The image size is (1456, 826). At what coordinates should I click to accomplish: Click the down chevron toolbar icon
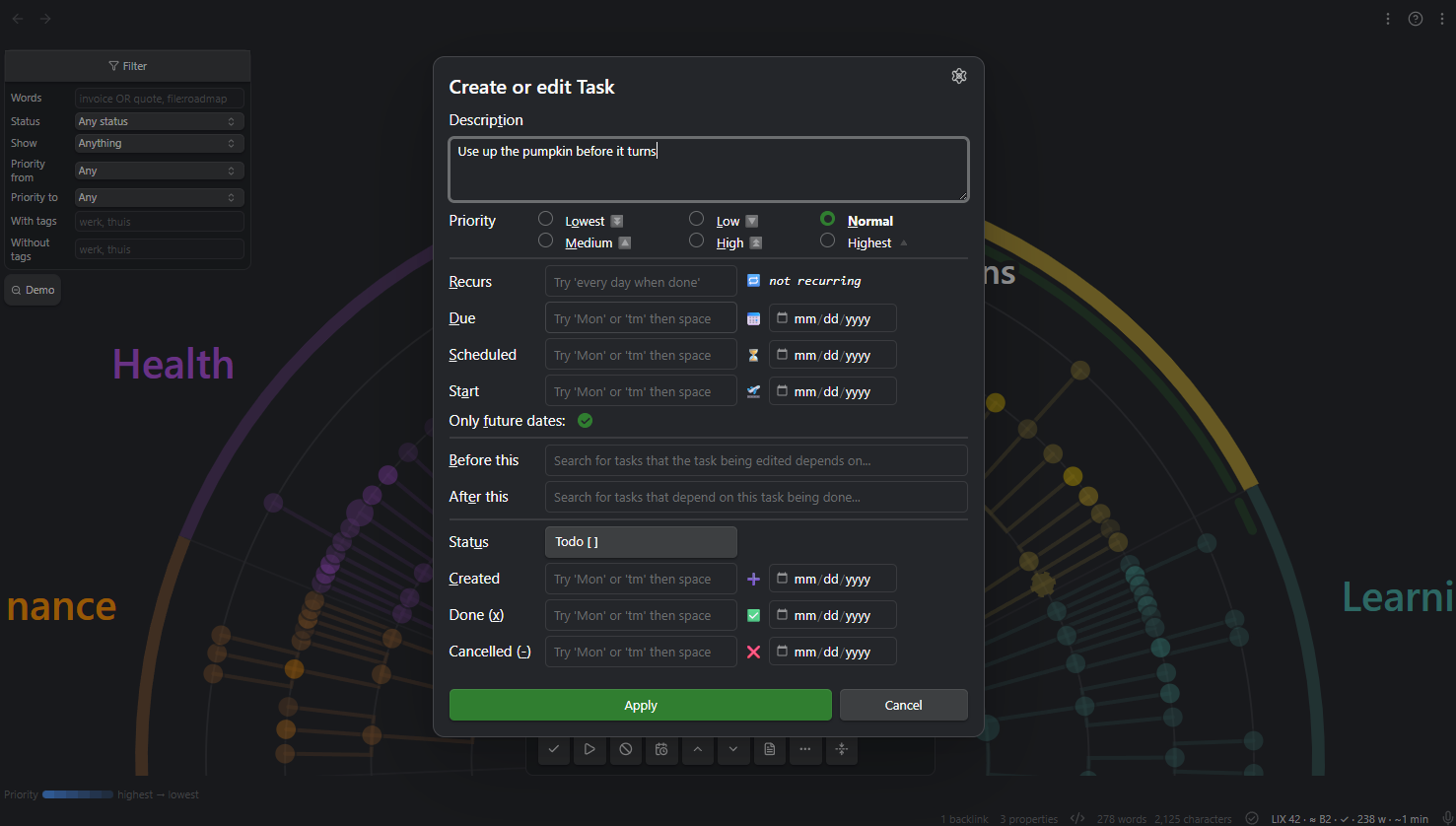pos(733,749)
